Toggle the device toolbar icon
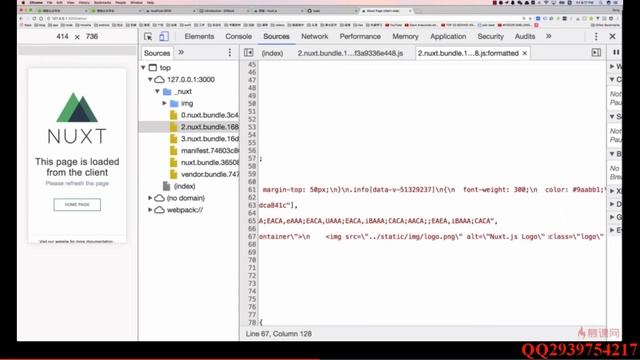 [x=164, y=36]
